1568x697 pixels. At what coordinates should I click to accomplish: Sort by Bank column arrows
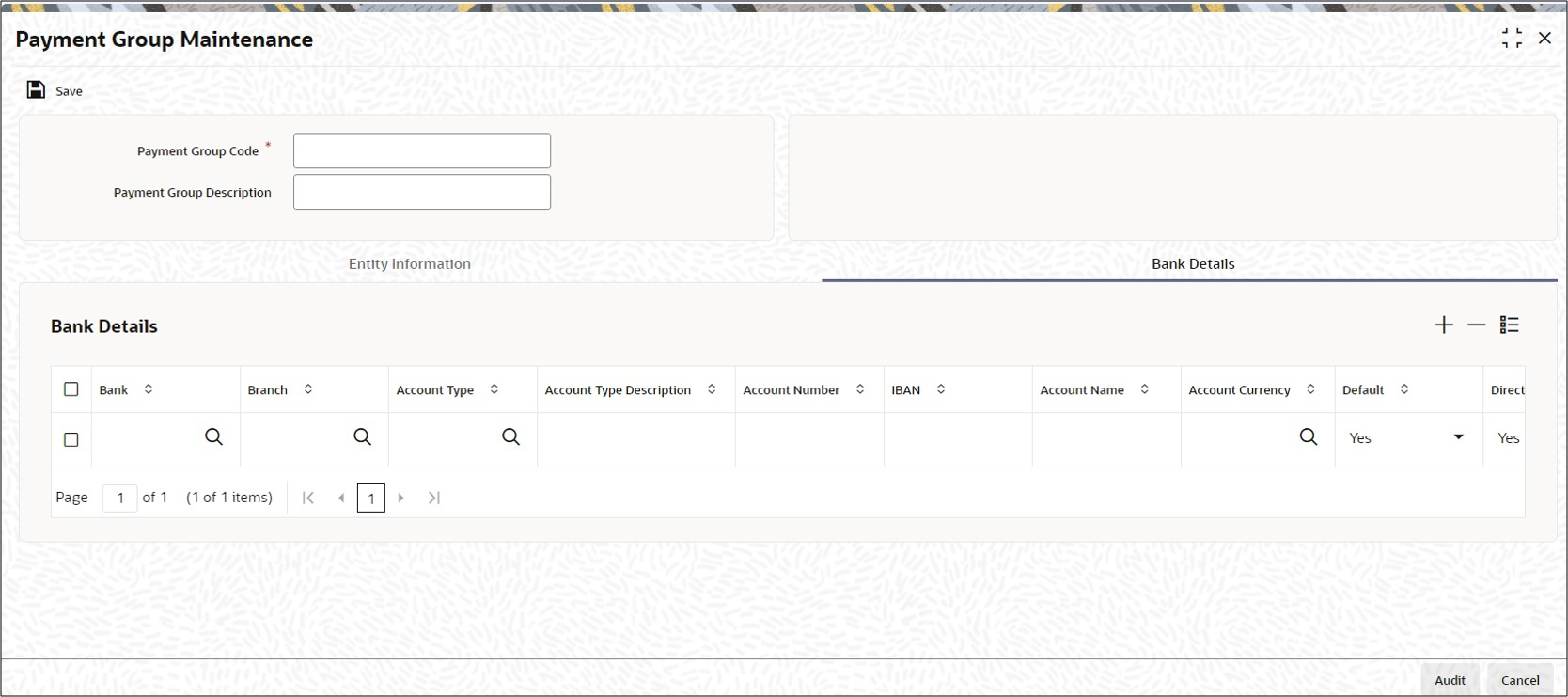tap(149, 389)
